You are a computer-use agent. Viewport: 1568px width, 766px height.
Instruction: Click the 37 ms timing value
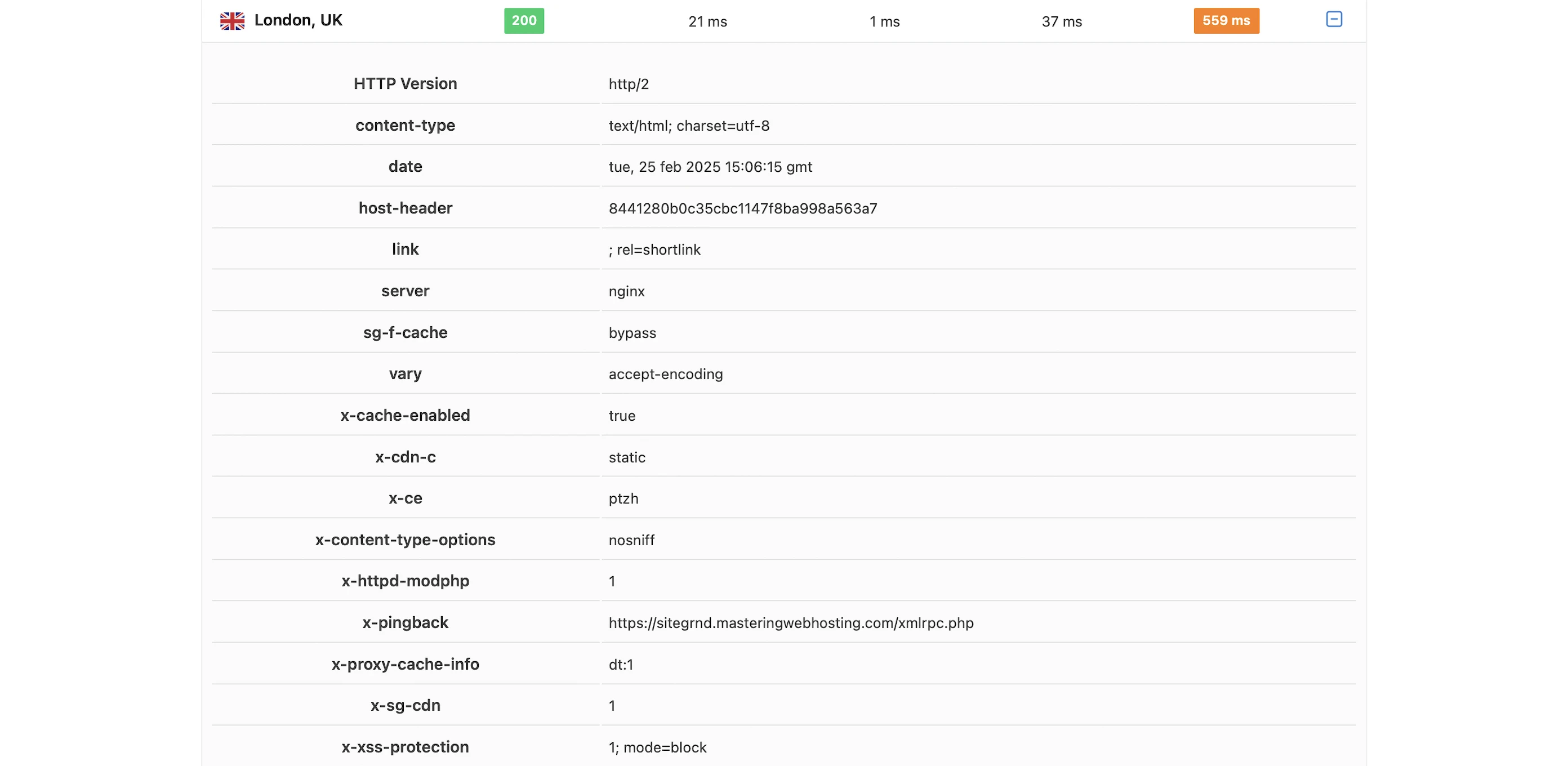[x=1062, y=22]
